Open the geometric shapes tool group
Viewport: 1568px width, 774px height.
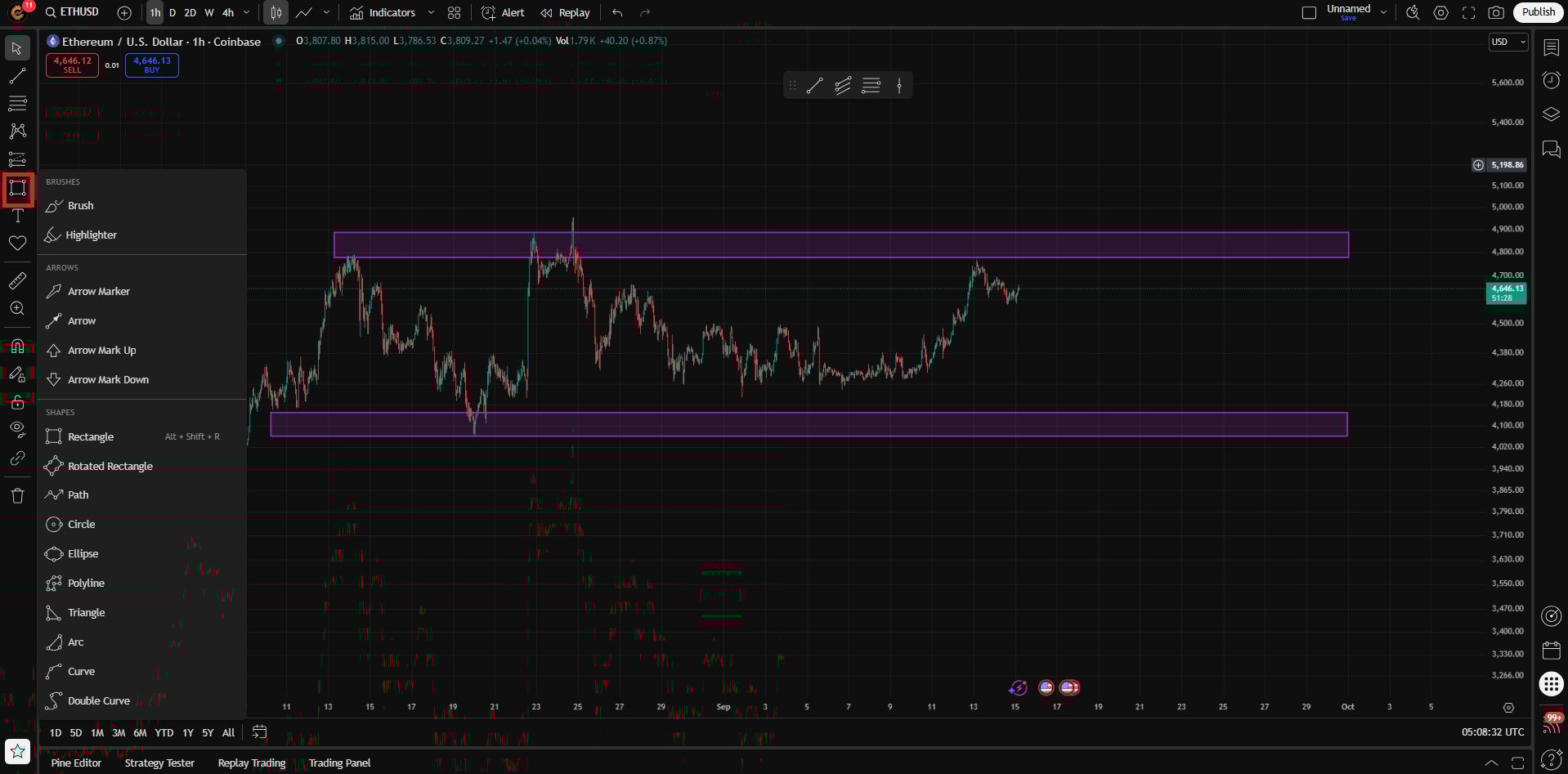coord(17,188)
